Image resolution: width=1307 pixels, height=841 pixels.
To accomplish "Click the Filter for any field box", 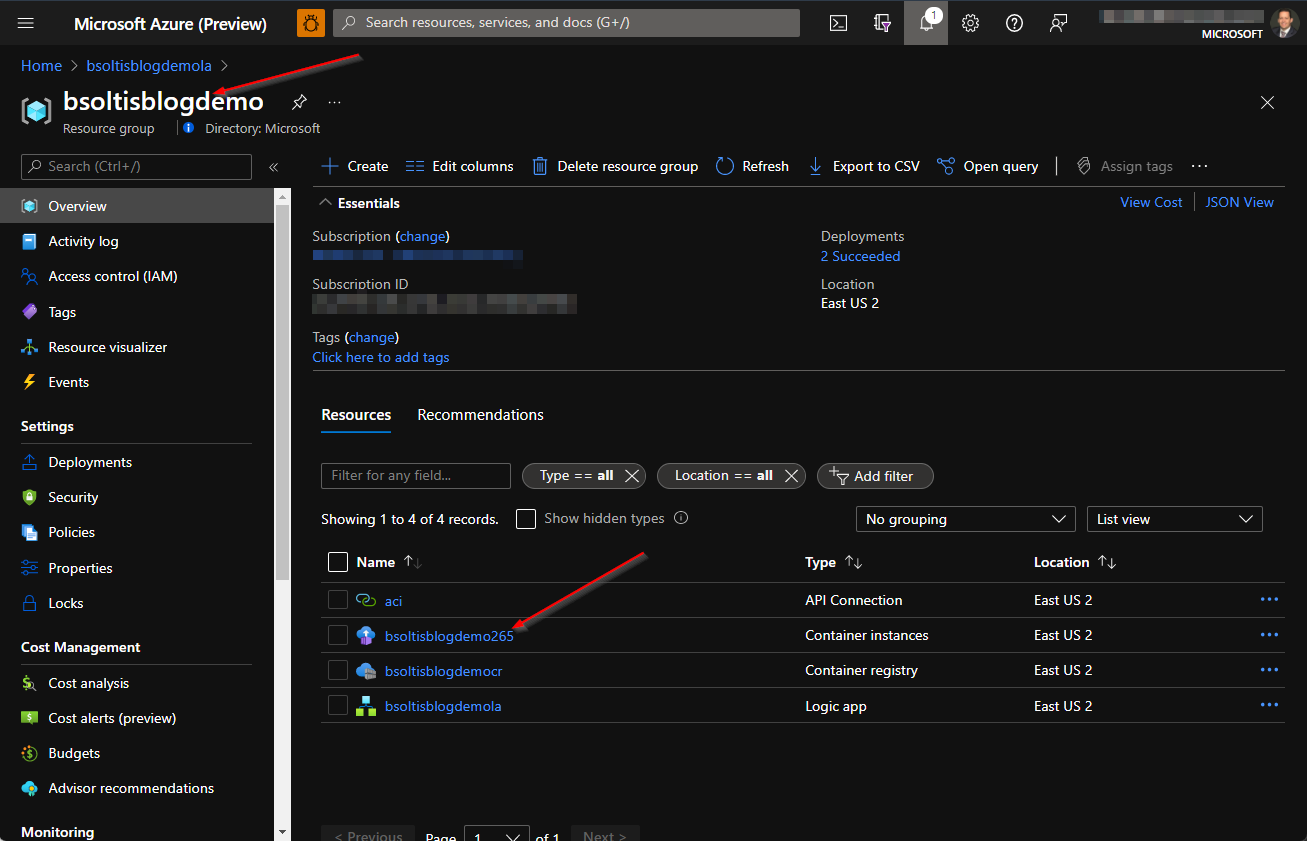I will [415, 475].
